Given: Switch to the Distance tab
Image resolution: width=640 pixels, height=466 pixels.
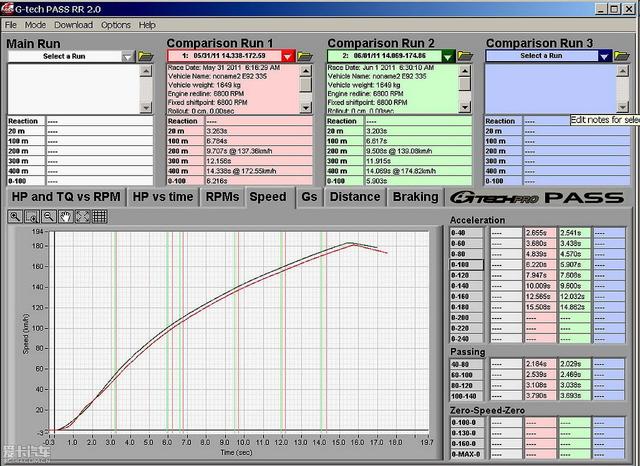Looking at the screenshot, I should point(355,197).
